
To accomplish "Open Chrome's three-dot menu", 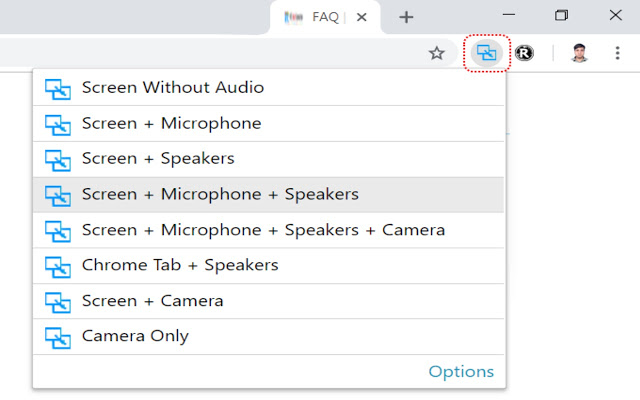I will click(617, 53).
